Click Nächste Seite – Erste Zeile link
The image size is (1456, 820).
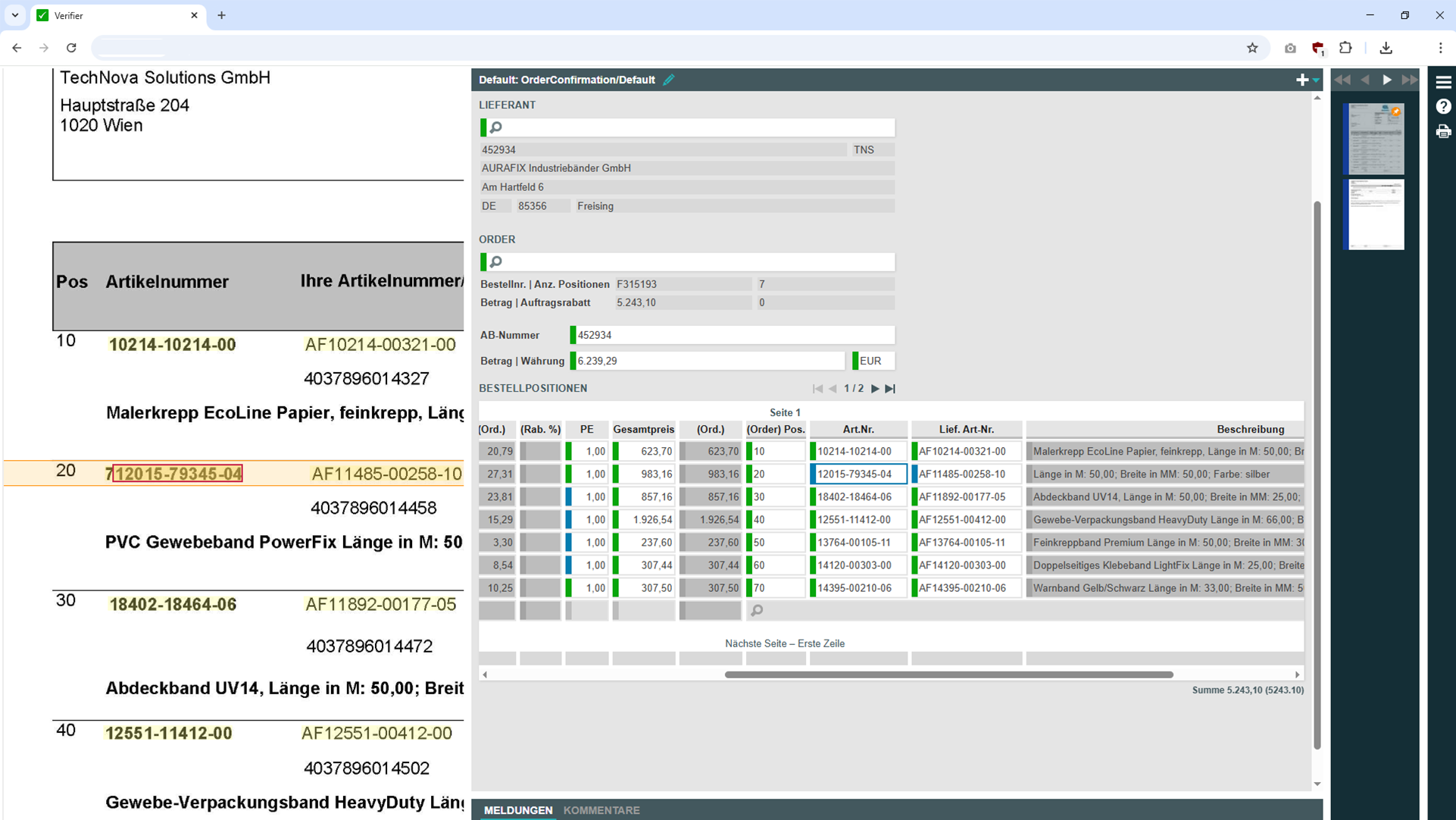point(784,643)
